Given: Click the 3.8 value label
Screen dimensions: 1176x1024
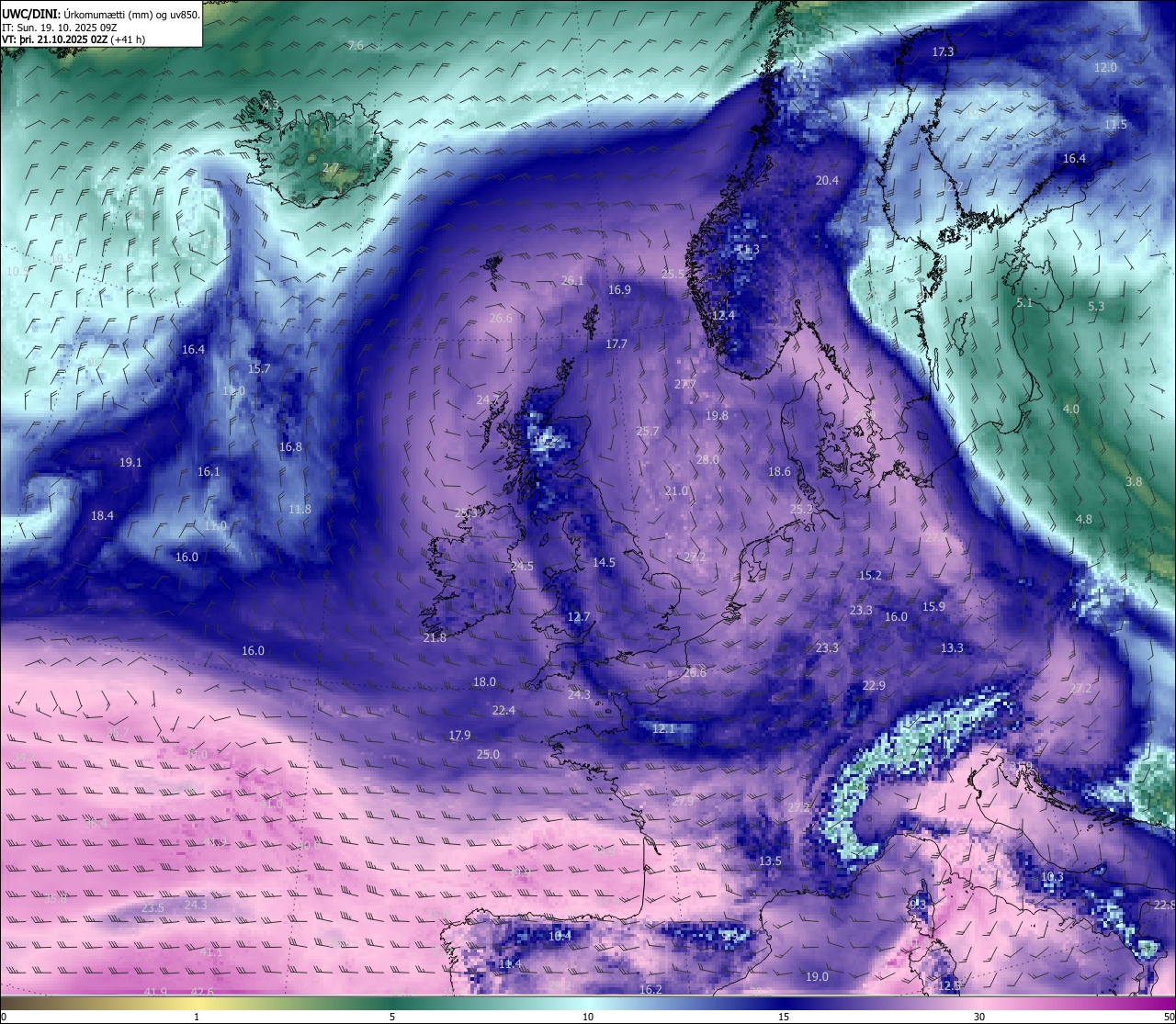Looking at the screenshot, I should click(1134, 481).
